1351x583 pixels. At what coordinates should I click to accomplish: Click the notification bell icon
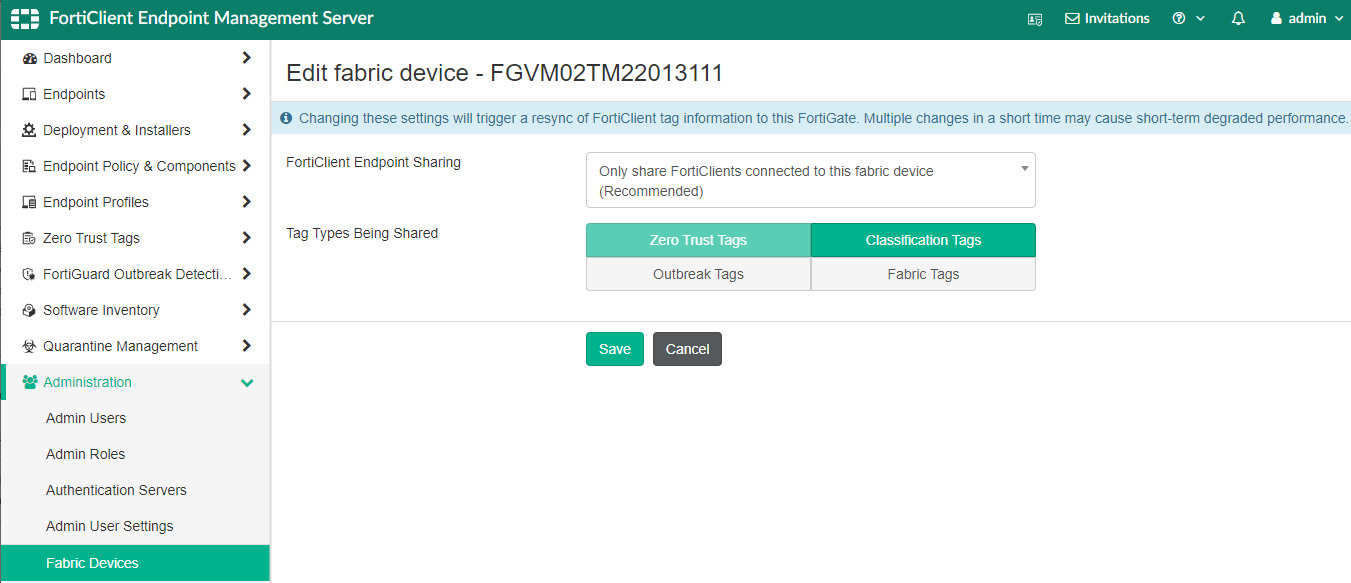[x=1238, y=18]
